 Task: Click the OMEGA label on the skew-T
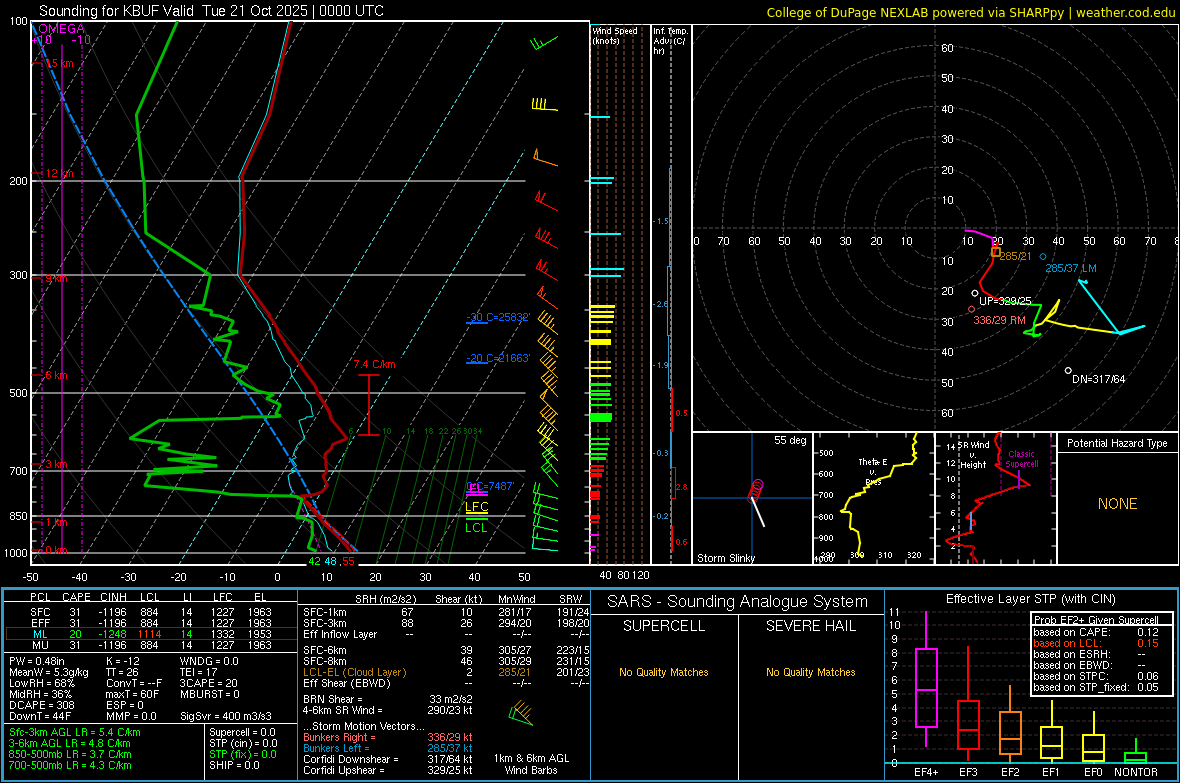click(x=61, y=29)
